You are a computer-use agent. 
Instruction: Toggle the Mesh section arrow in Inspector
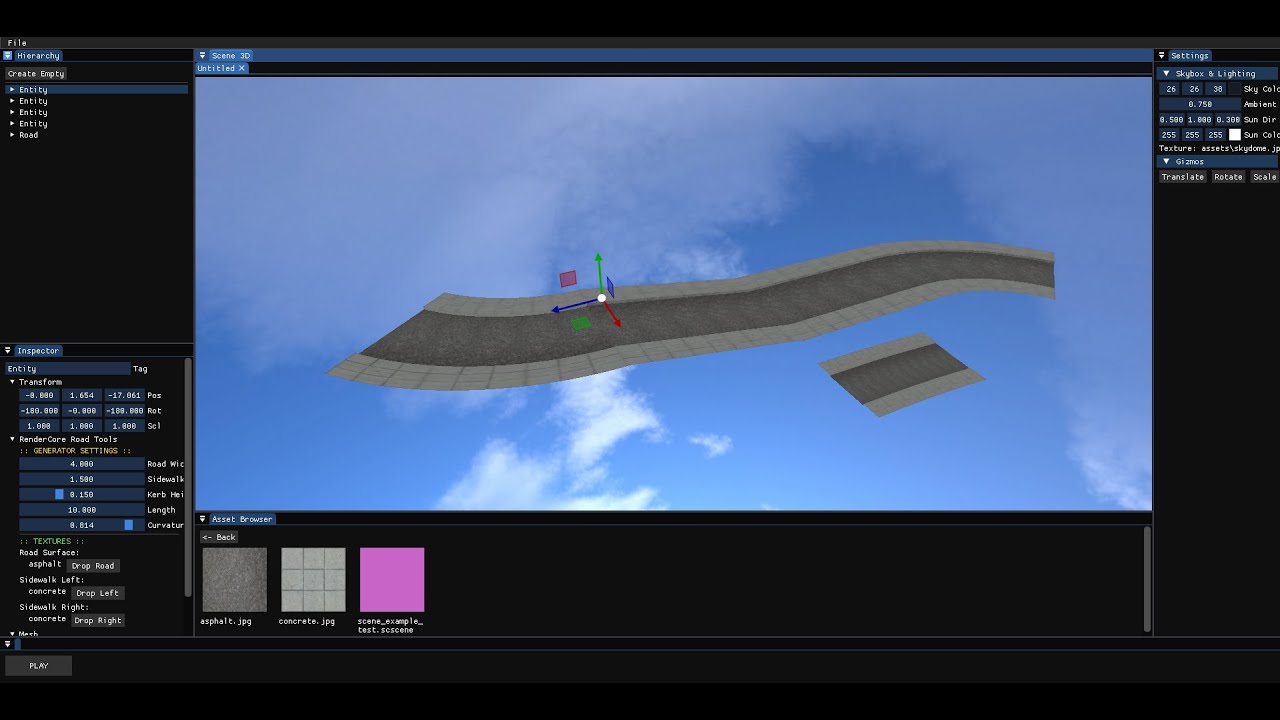[13, 634]
